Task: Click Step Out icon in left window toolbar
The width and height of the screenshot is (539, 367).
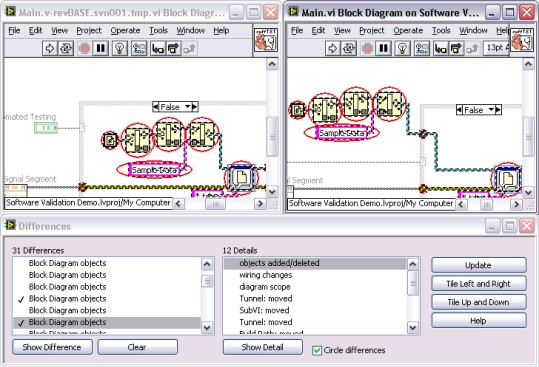Action: coord(189,48)
